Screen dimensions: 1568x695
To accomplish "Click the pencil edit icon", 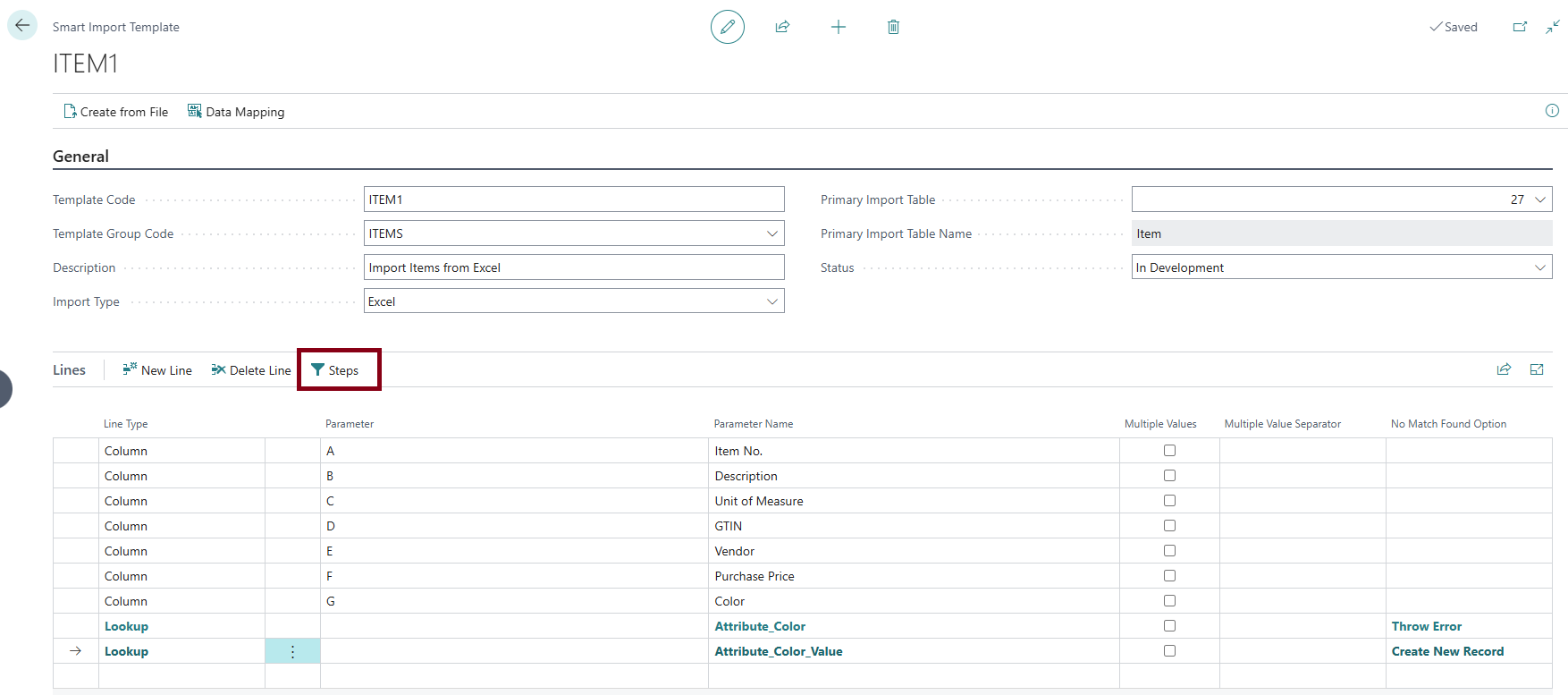I will click(728, 27).
